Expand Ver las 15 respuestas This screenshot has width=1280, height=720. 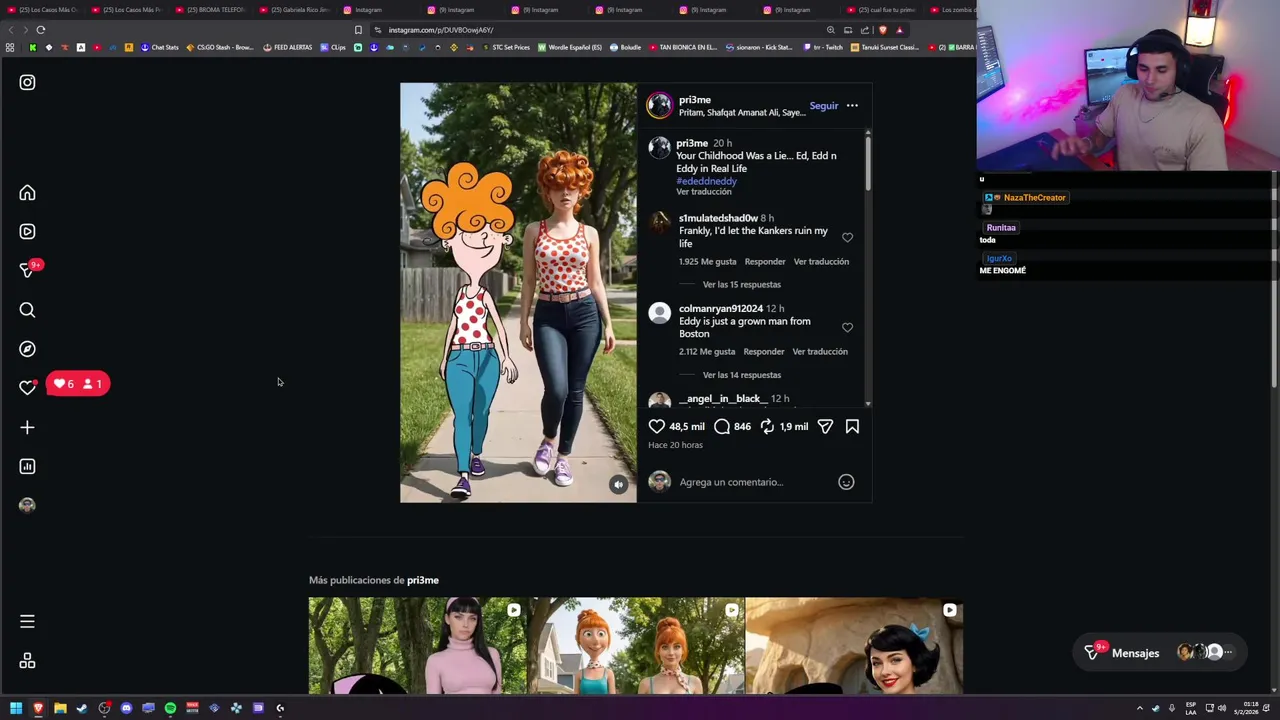tap(741, 285)
